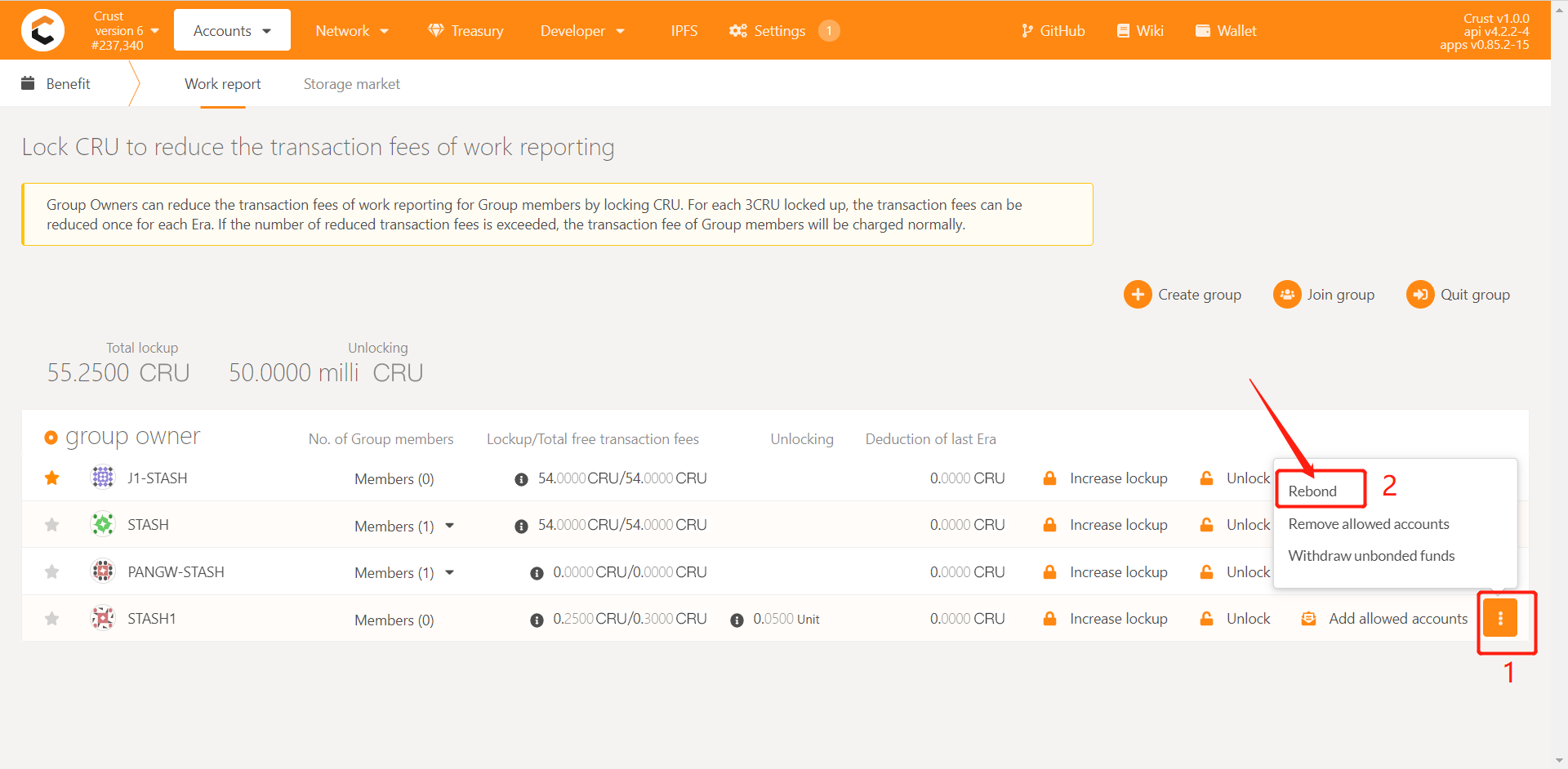
Task: Click the lock icon in J1-STASH row
Action: tap(1050, 478)
